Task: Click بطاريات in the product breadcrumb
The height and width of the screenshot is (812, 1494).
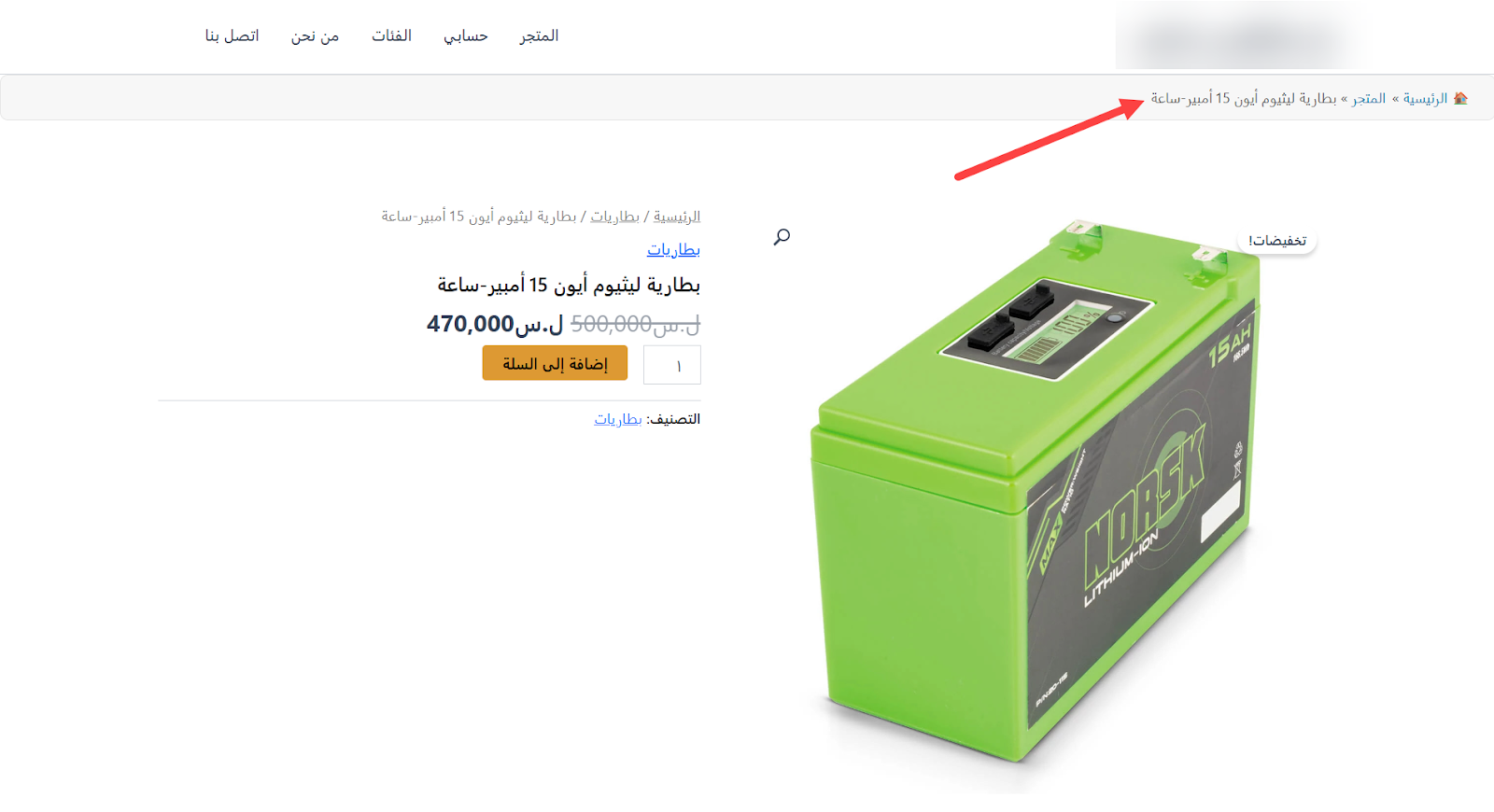Action: pos(614,217)
